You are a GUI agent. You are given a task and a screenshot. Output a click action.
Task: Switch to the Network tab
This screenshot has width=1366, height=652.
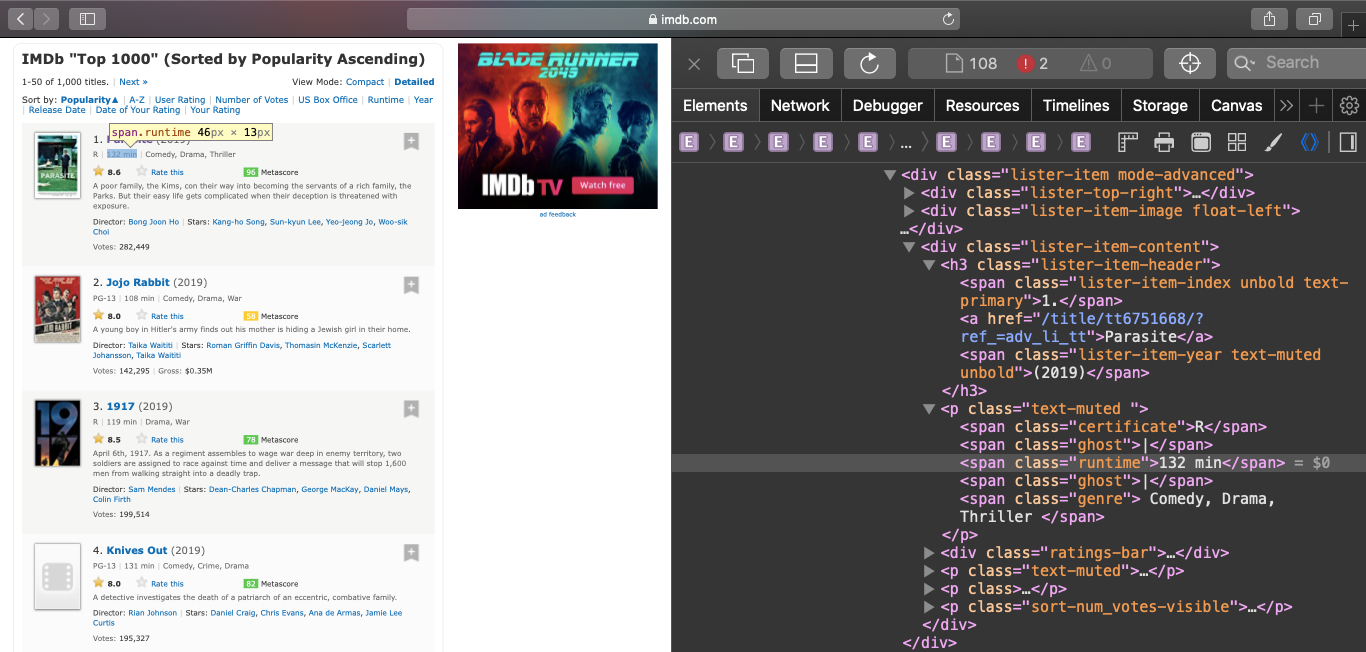[x=799, y=106]
